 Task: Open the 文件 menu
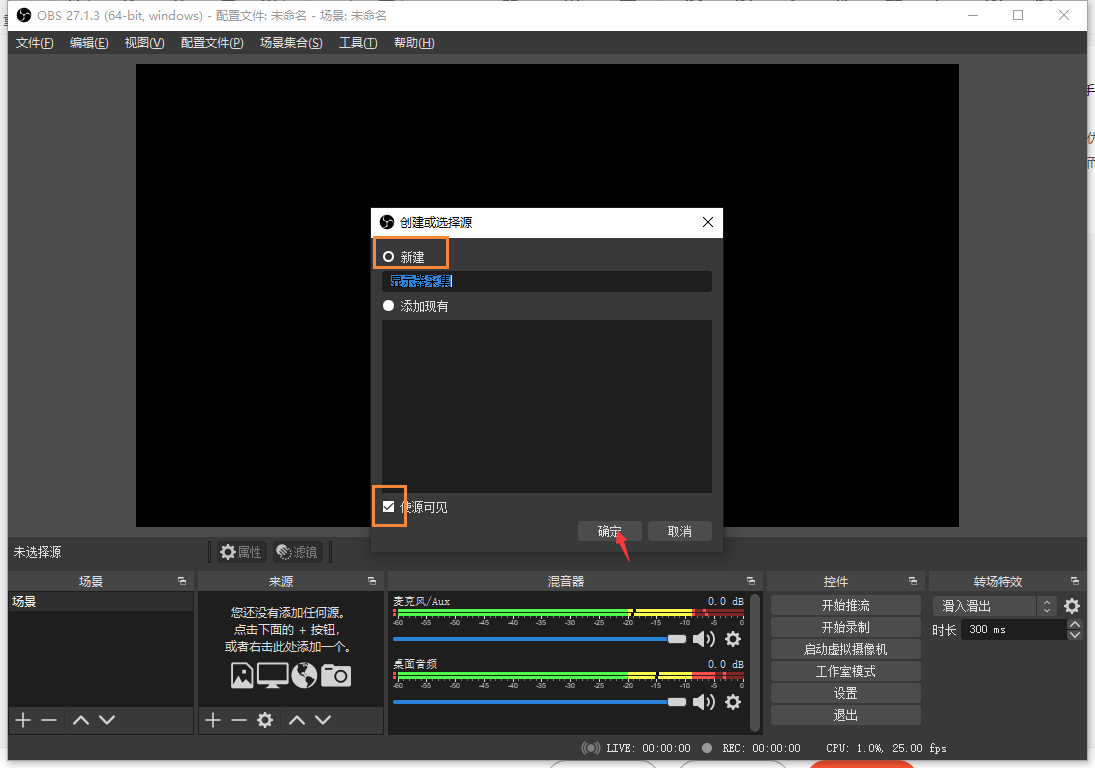pyautogui.click(x=33, y=42)
